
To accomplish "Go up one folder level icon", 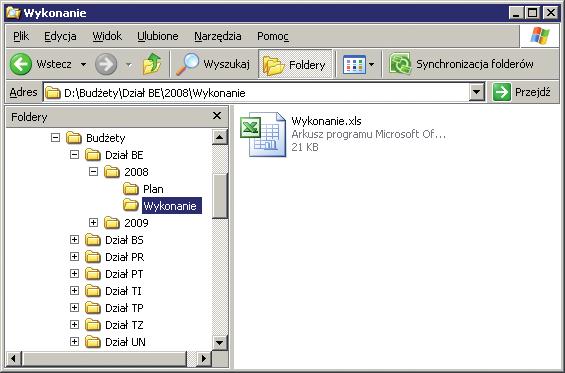I will click(x=152, y=64).
